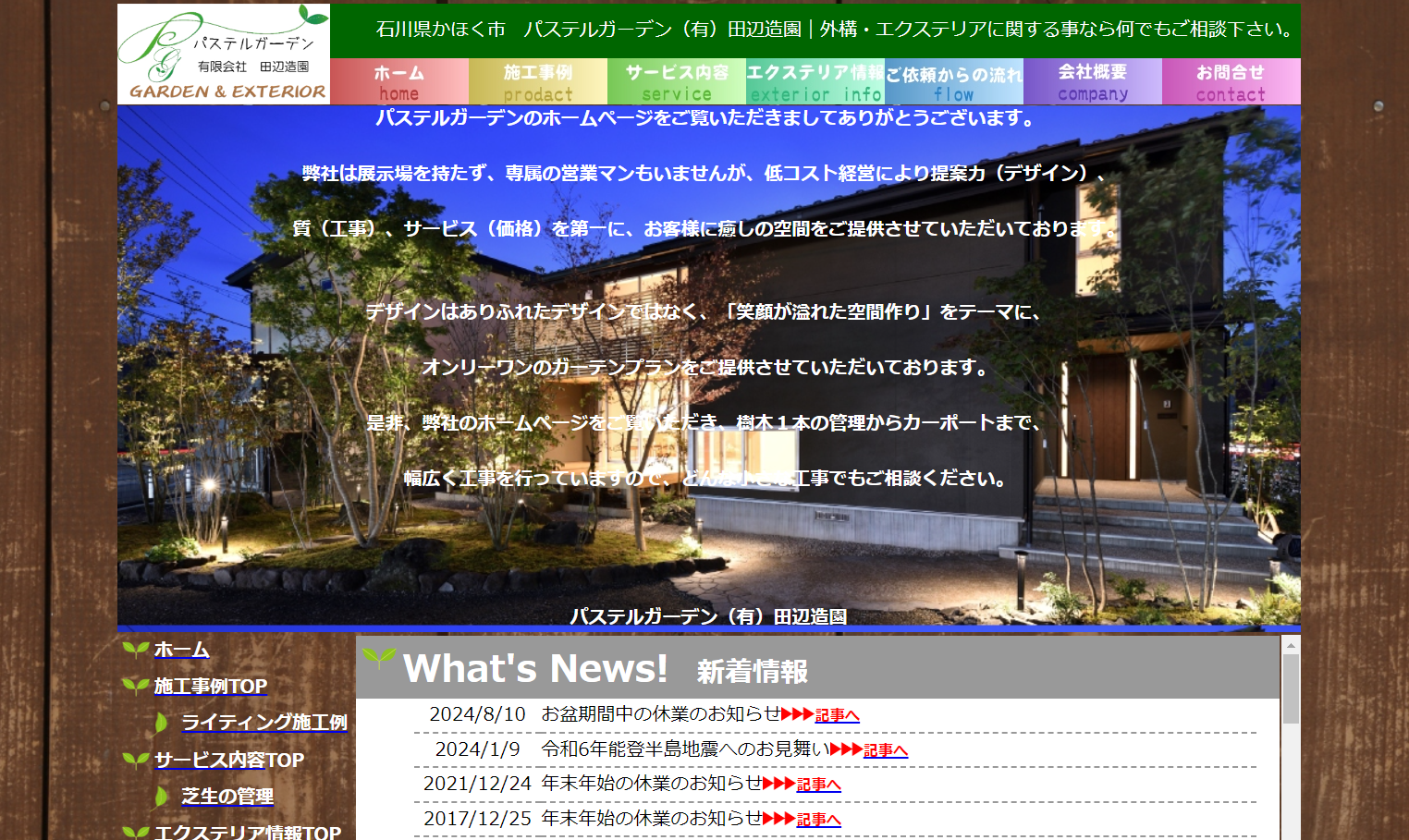Switch to the 会社概要 tab
Viewport: 1409px width, 840px height.
pyautogui.click(x=1092, y=81)
